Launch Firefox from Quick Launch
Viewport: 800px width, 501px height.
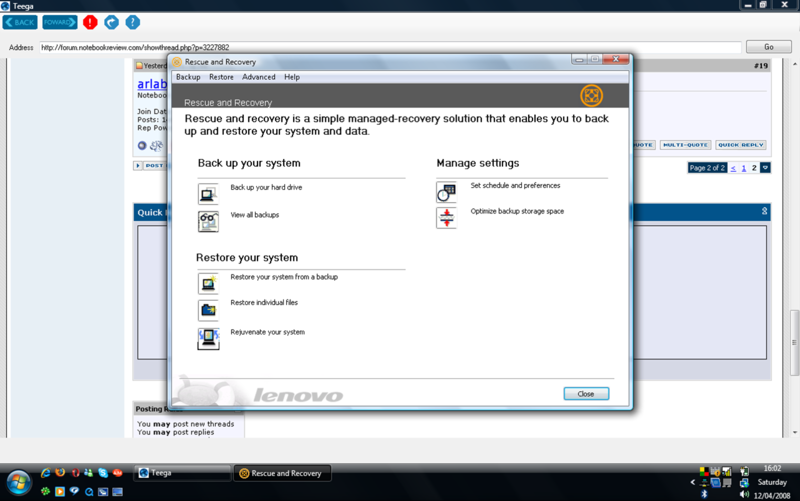click(60, 472)
